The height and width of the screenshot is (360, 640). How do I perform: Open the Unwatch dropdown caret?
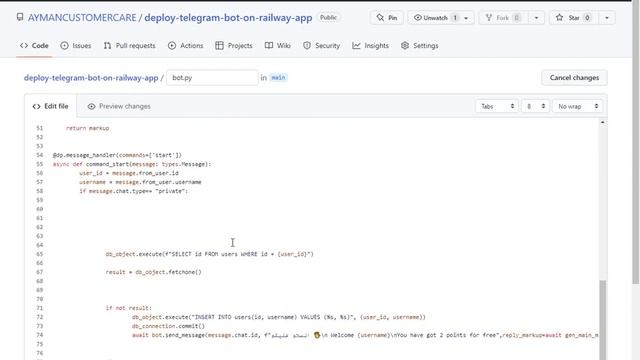pyautogui.click(x=466, y=18)
